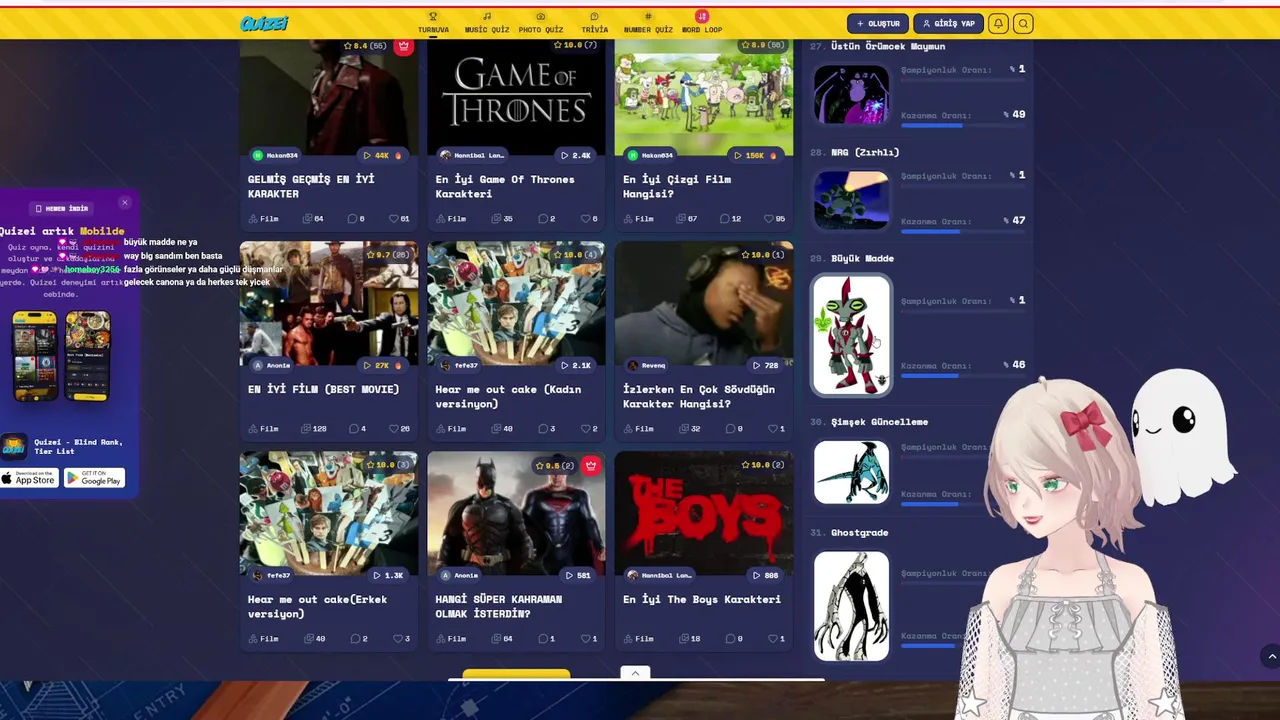
Task: Open İzlerken En Çok Sövdüğün Karakter thumbnail
Action: 704,303
